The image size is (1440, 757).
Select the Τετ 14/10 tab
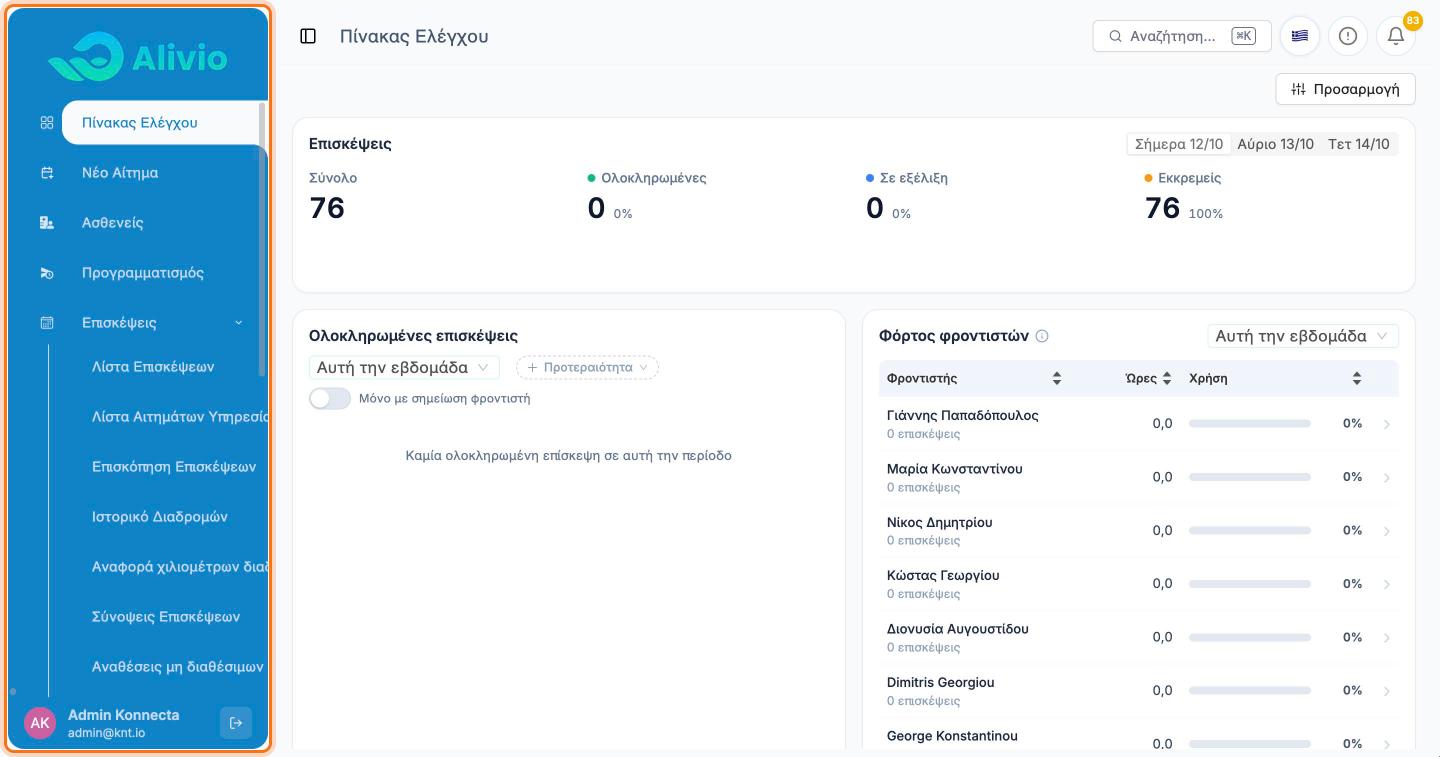1358,144
